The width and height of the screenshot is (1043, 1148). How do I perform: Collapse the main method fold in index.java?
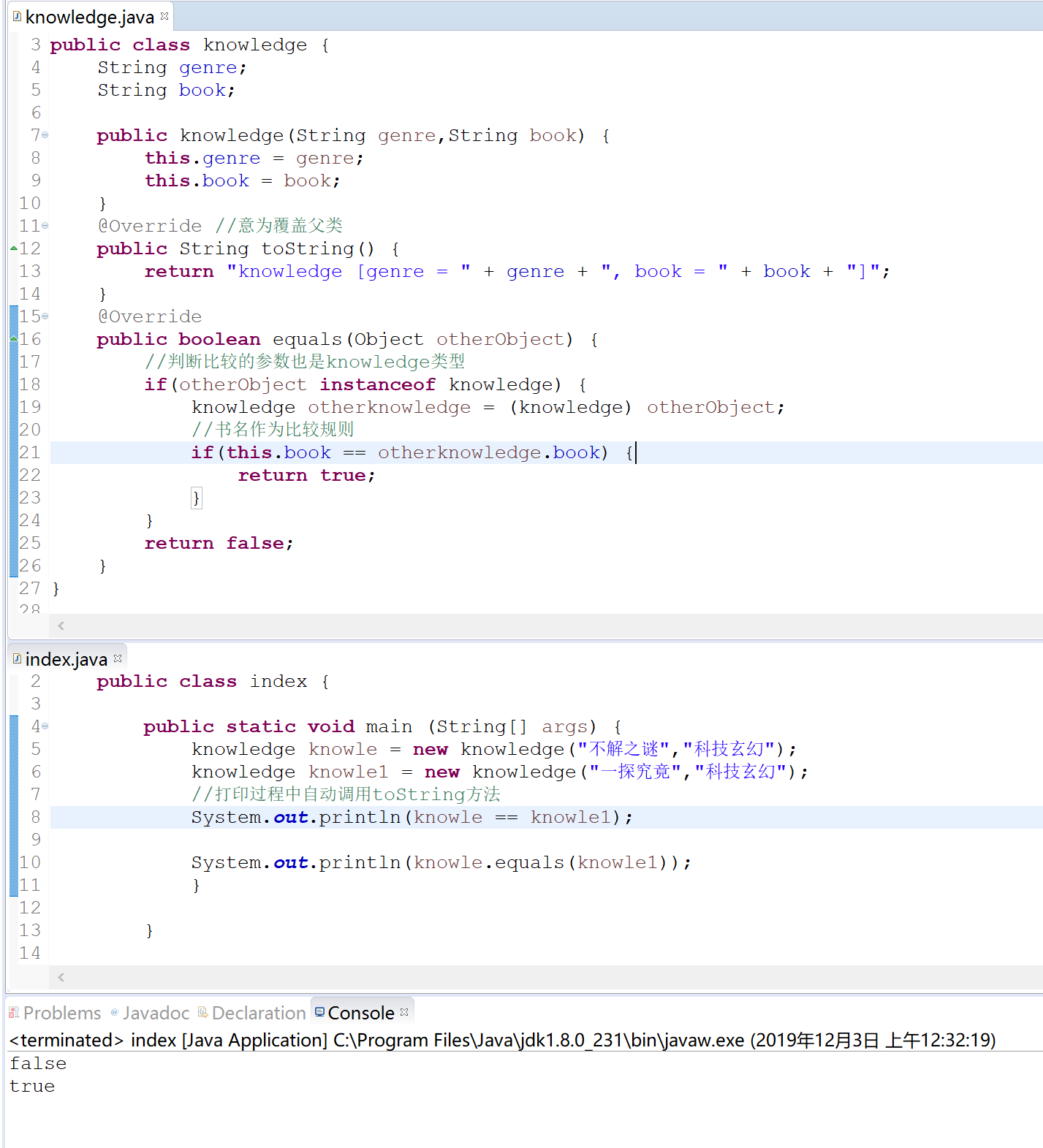[45, 726]
